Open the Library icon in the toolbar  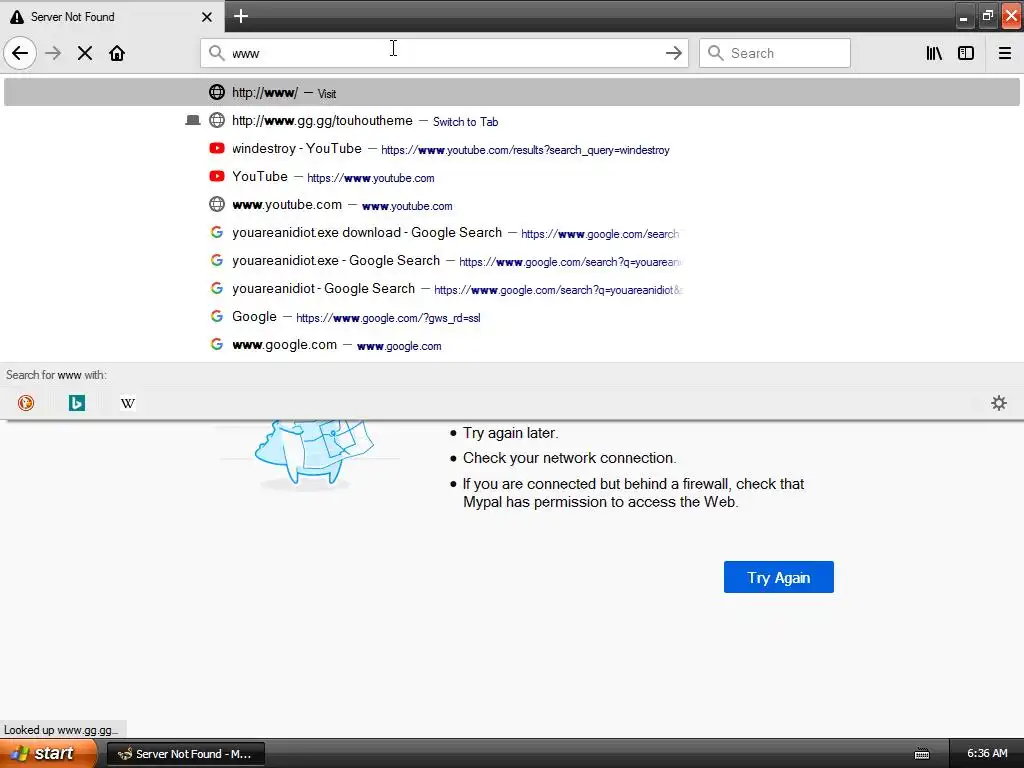click(x=934, y=53)
